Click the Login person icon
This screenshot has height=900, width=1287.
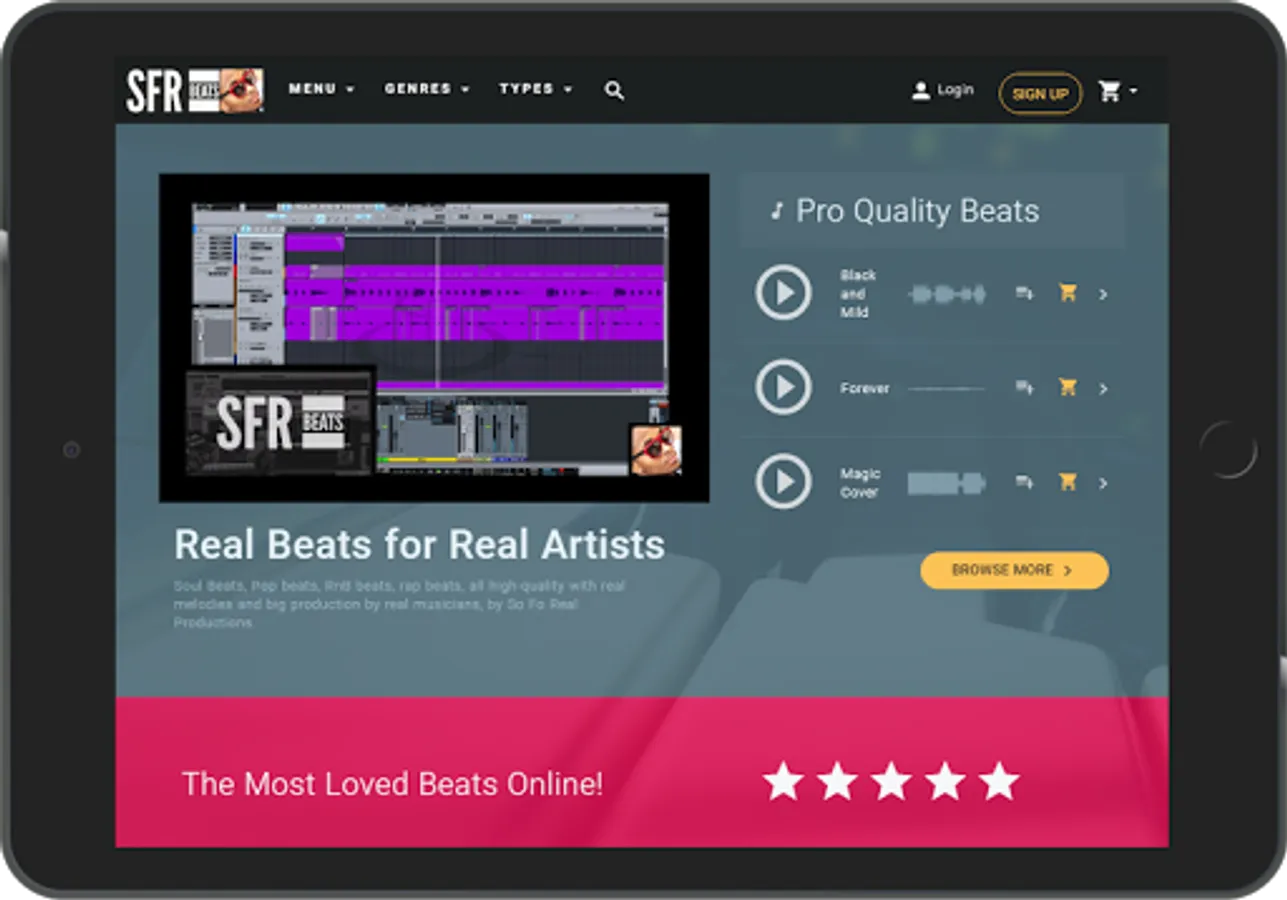coord(920,91)
